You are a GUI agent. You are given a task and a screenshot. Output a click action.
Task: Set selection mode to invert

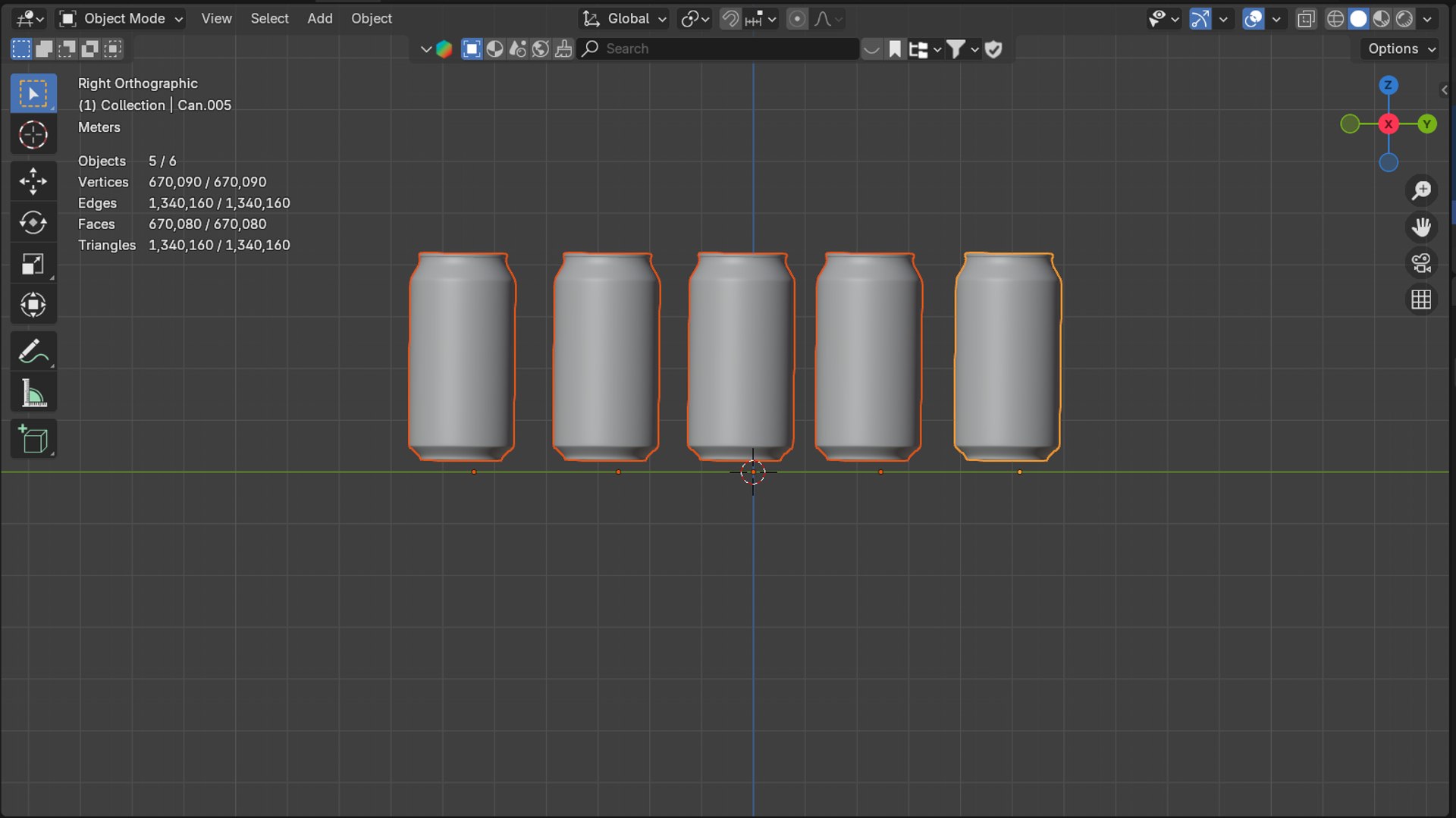click(89, 49)
